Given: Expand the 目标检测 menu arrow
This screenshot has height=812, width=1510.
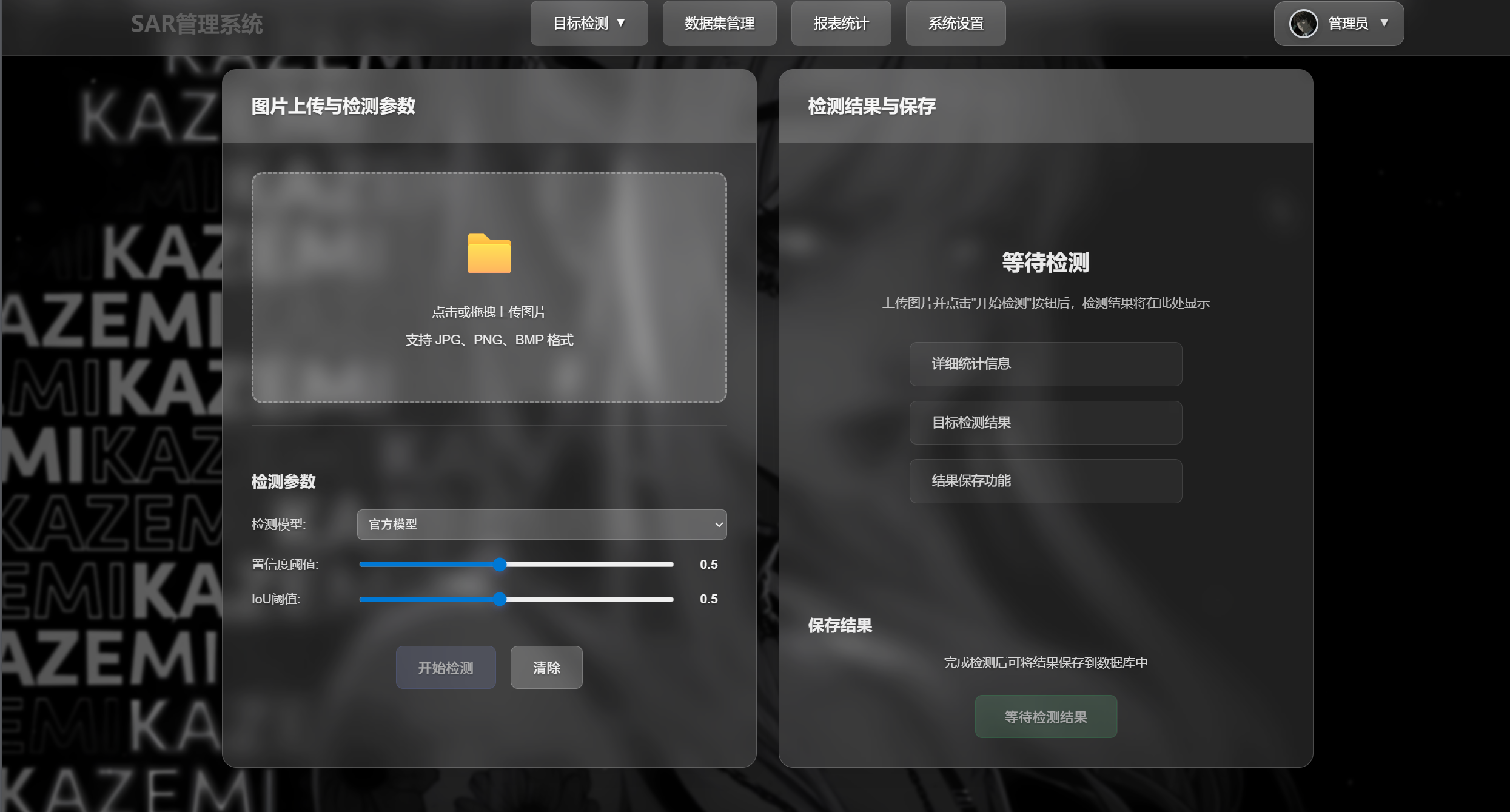Looking at the screenshot, I should (621, 23).
